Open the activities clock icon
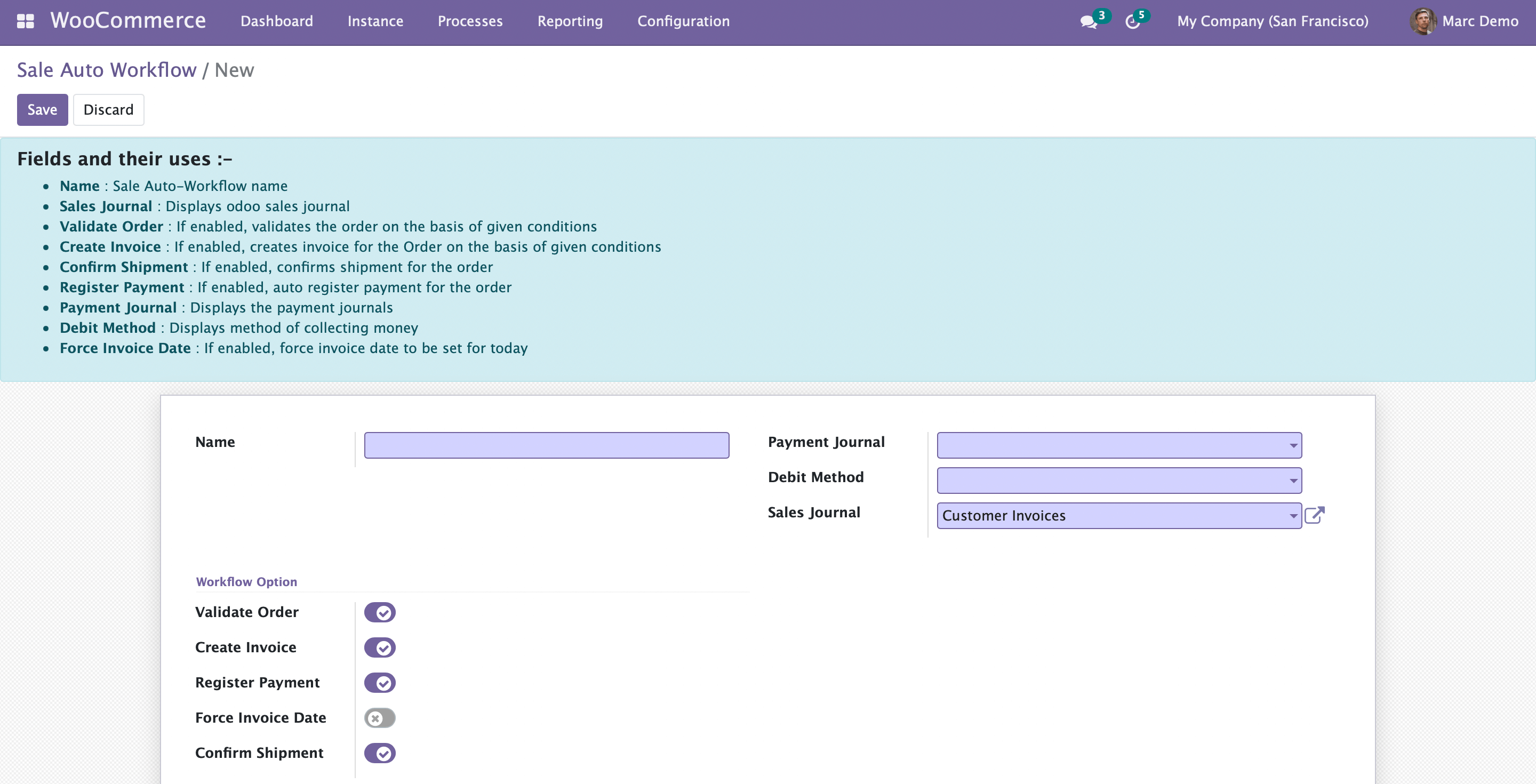Screen dimensions: 1536x784 (x=1132, y=22)
